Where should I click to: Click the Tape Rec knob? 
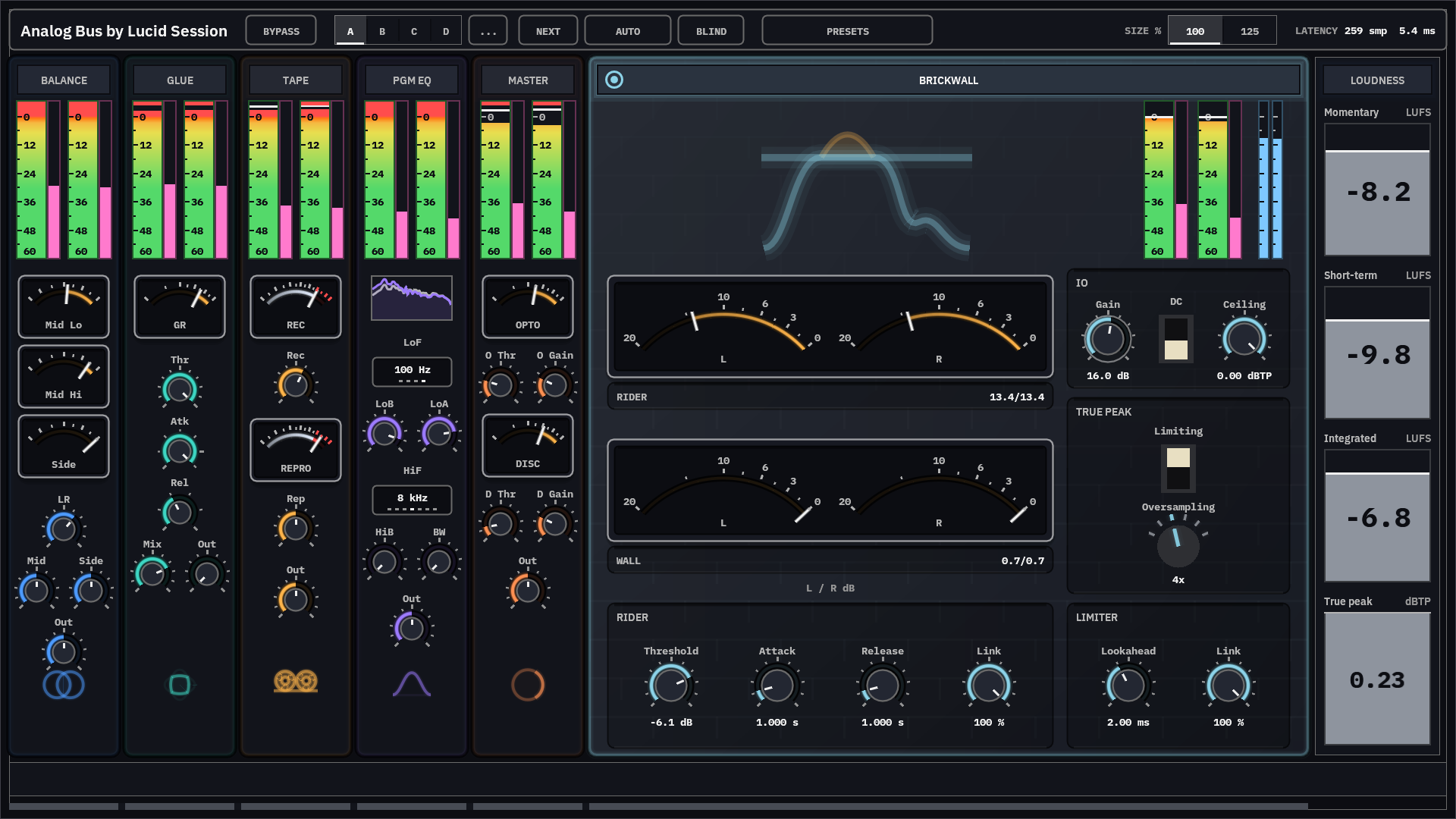[x=296, y=384]
